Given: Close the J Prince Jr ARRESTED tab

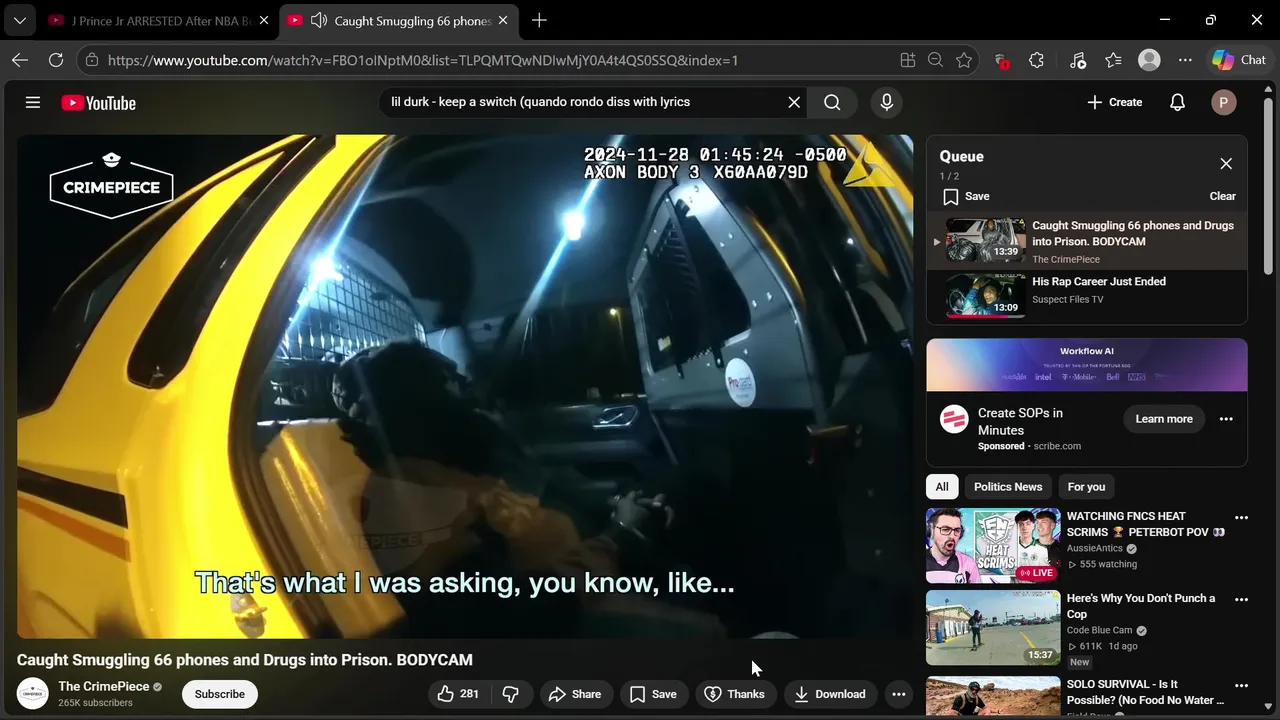Looking at the screenshot, I should [x=264, y=20].
